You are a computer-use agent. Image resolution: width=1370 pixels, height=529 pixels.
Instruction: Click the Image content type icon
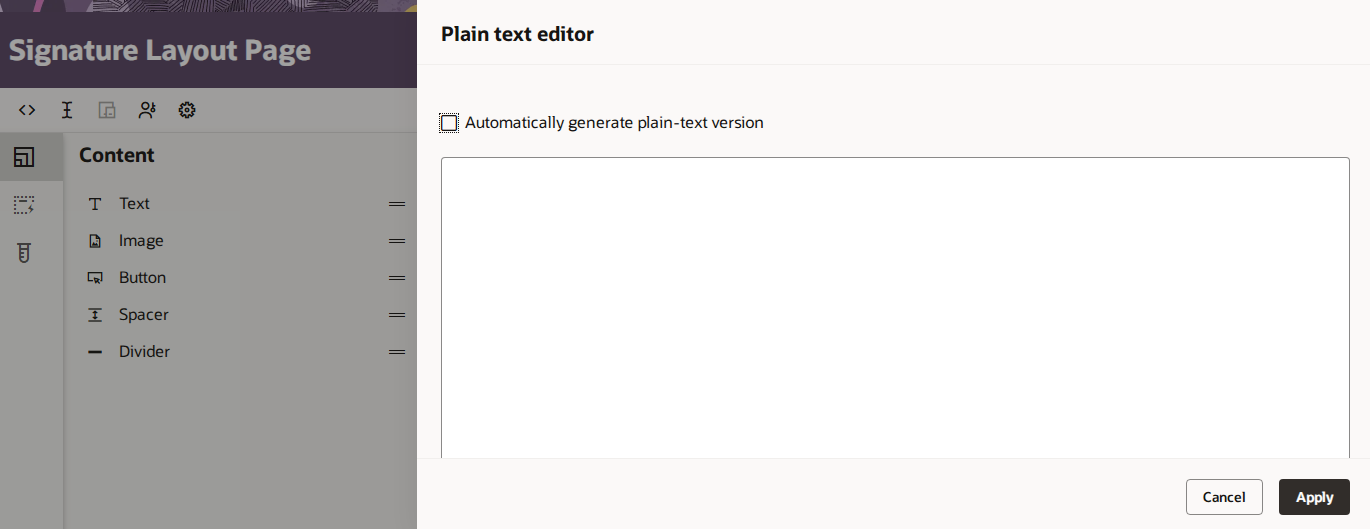(95, 241)
